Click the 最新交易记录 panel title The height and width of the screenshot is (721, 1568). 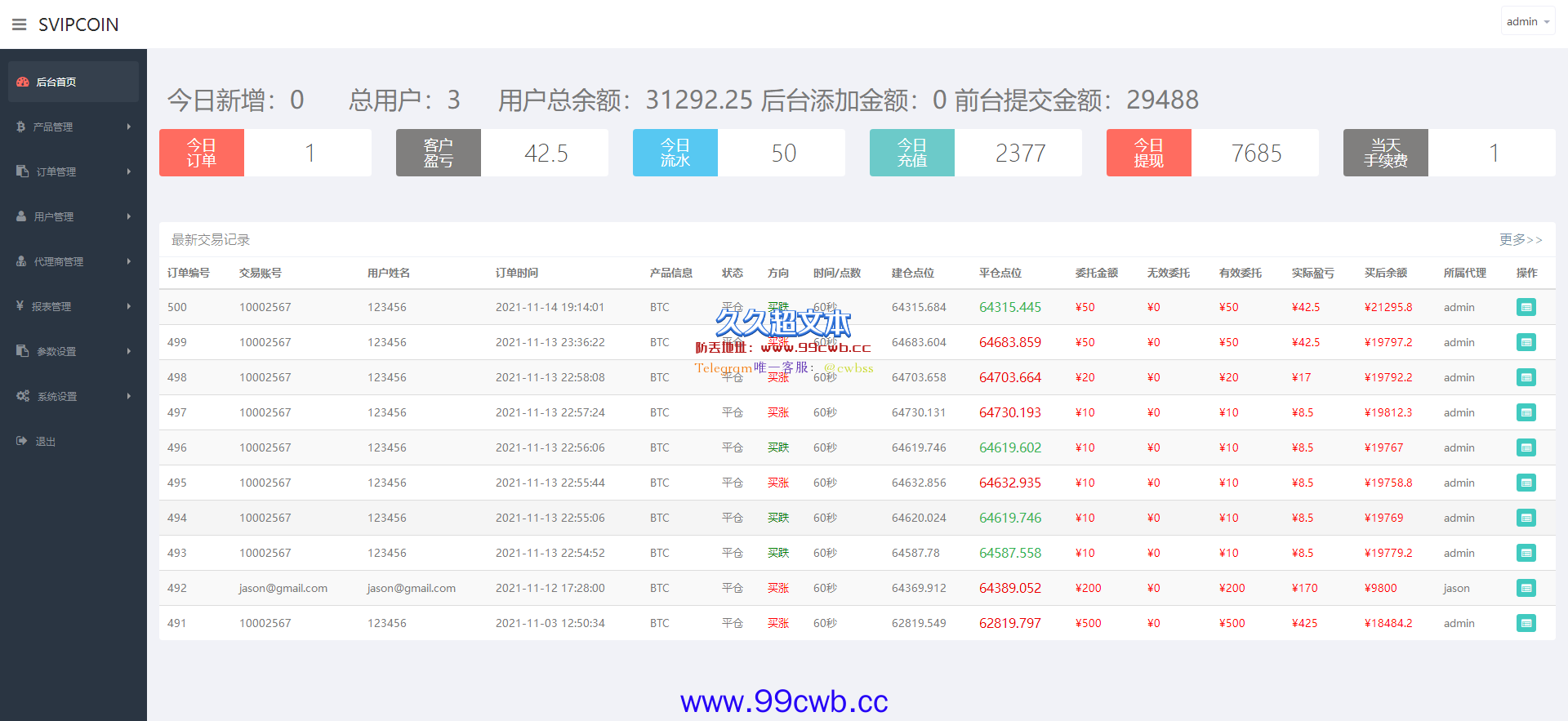[211, 239]
